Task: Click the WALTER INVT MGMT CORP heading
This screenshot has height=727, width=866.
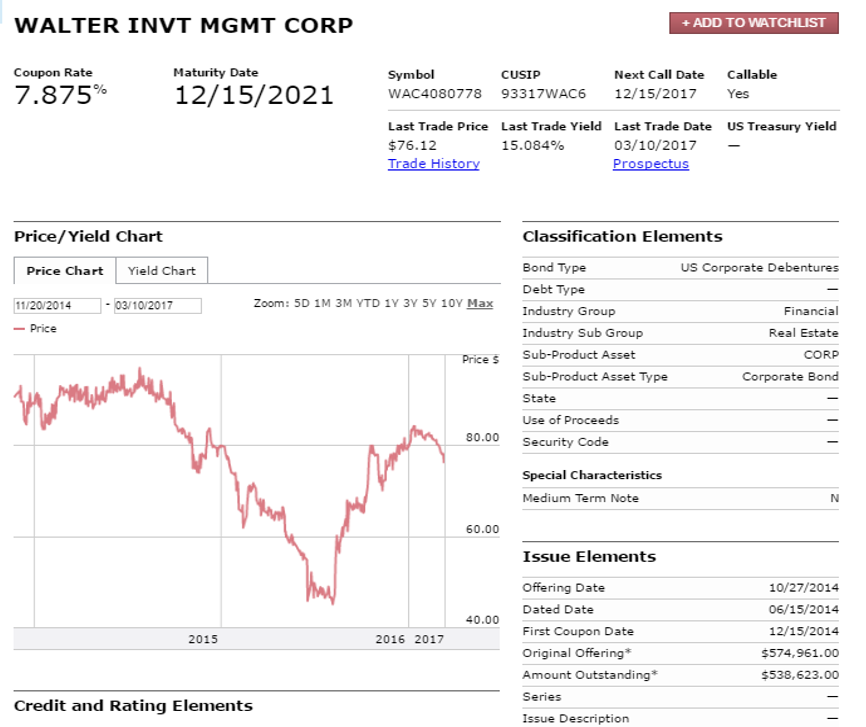Action: (x=183, y=25)
